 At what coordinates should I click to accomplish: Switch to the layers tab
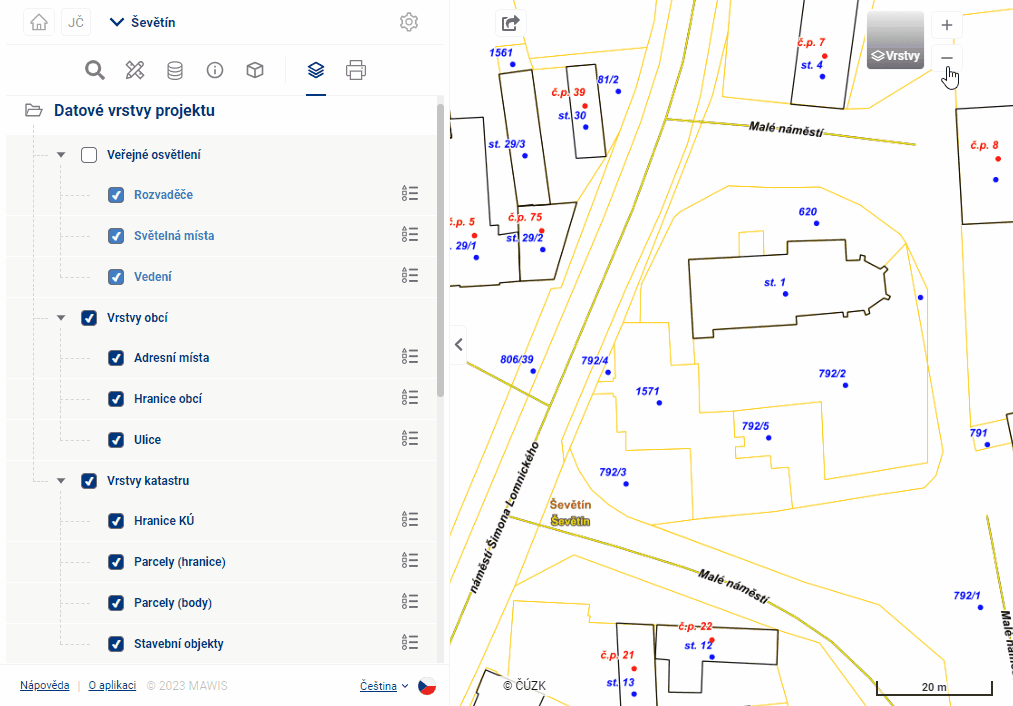pyautogui.click(x=316, y=70)
